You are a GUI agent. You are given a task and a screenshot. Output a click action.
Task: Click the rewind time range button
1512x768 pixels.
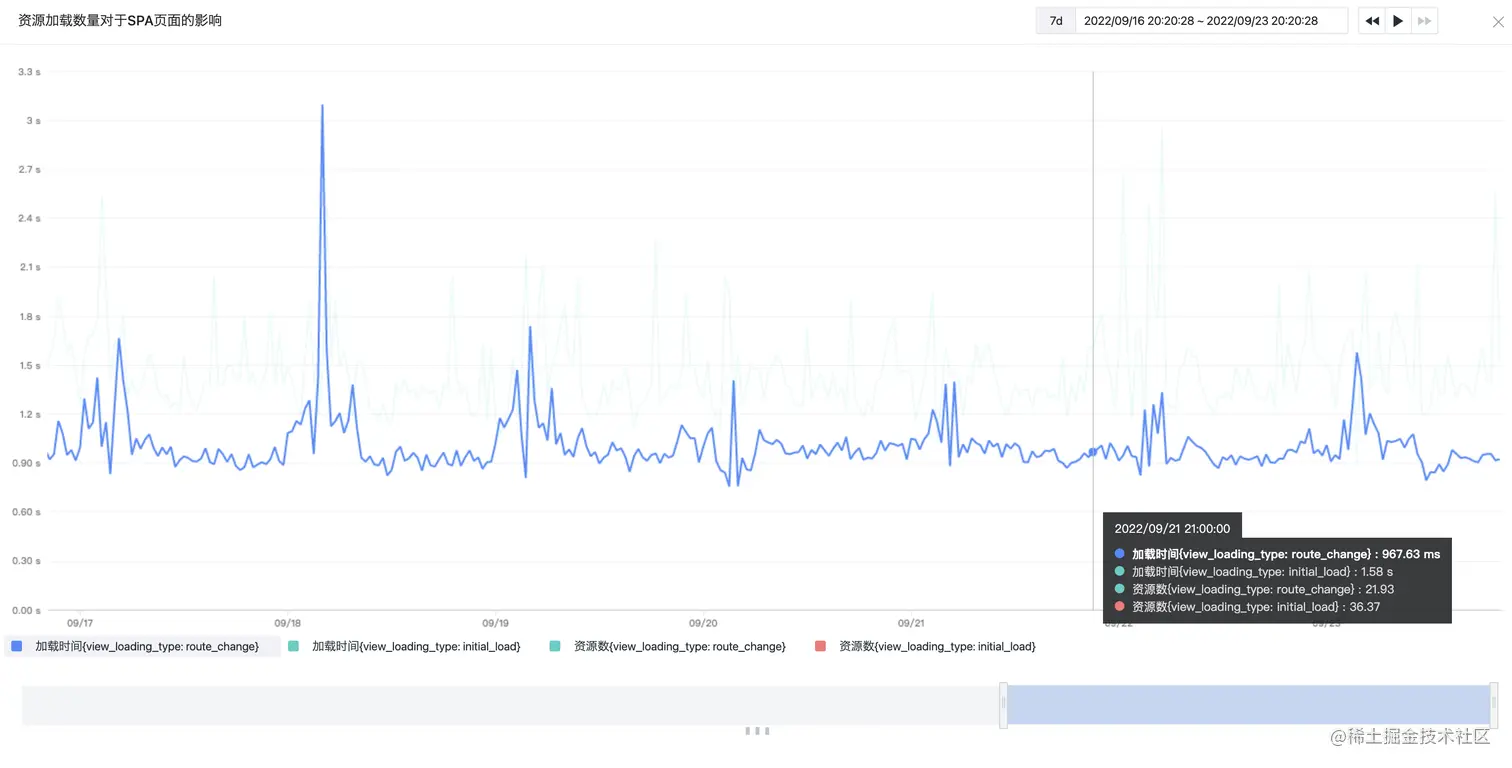click(x=1372, y=21)
